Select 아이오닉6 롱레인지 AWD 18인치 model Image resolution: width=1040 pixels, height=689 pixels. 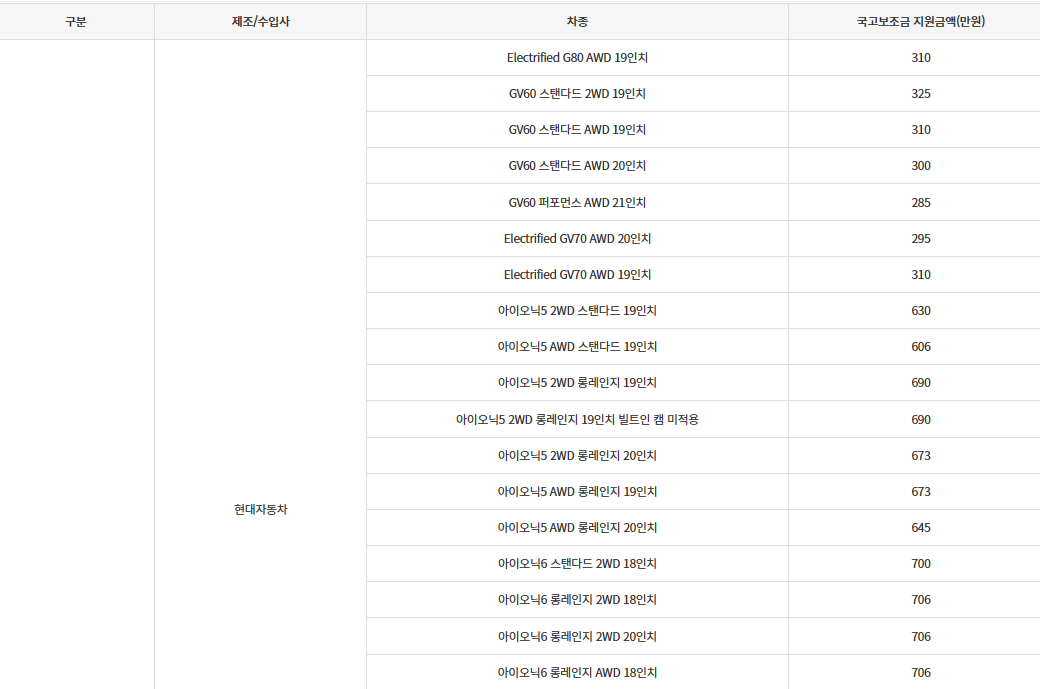(x=577, y=672)
